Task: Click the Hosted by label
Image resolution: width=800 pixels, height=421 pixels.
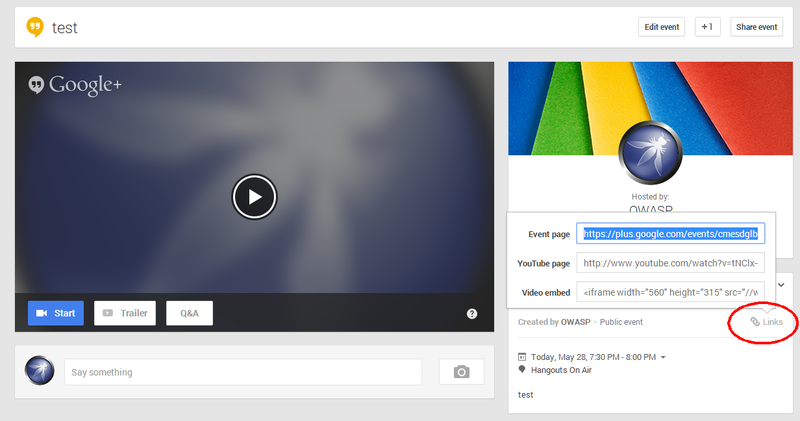Action: tap(650, 196)
